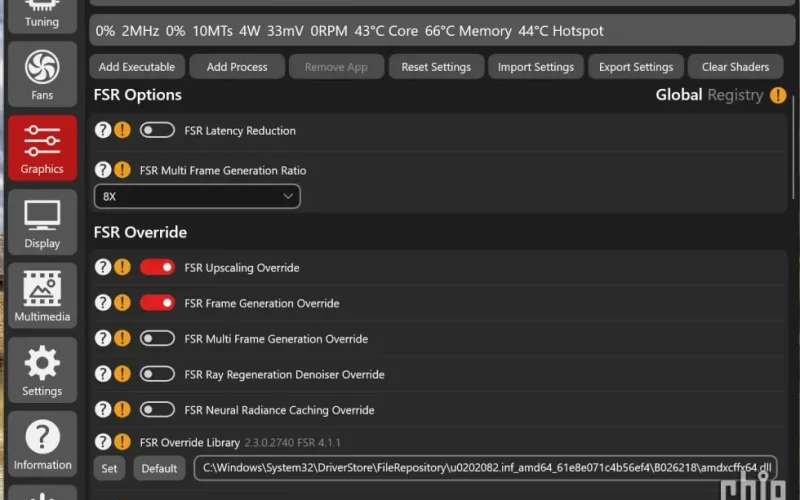Enable FSR Multi Frame Generation Override toggle
Viewport: 800px width, 500px height.
pos(157,338)
